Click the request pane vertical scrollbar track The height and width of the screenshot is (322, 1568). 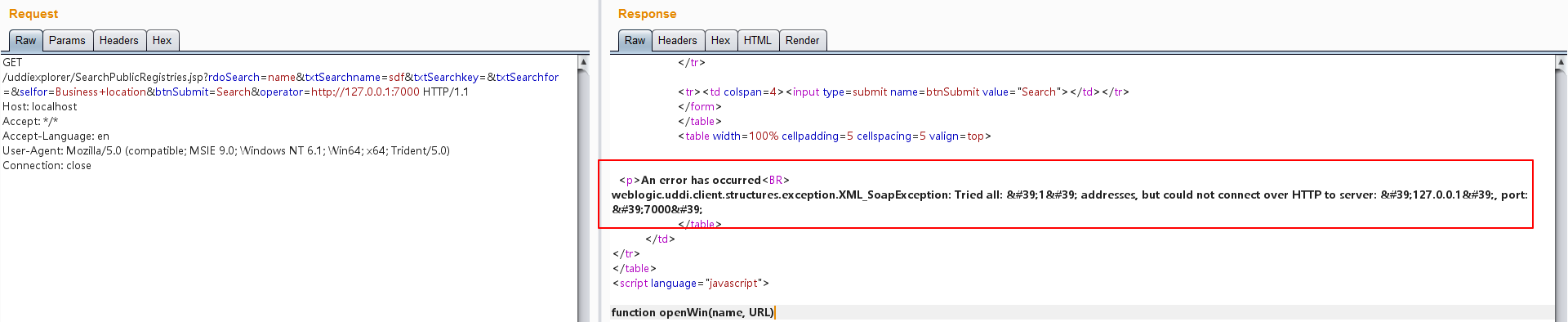pyautogui.click(x=583, y=196)
